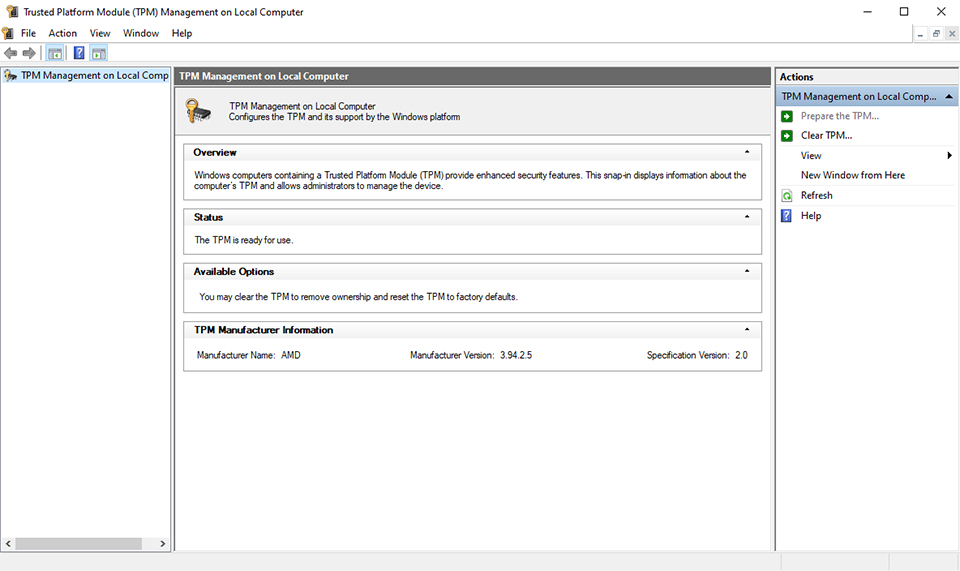The height and width of the screenshot is (571, 960).
Task: Collapse the Actions pane TPM Management header
Action: tap(947, 97)
